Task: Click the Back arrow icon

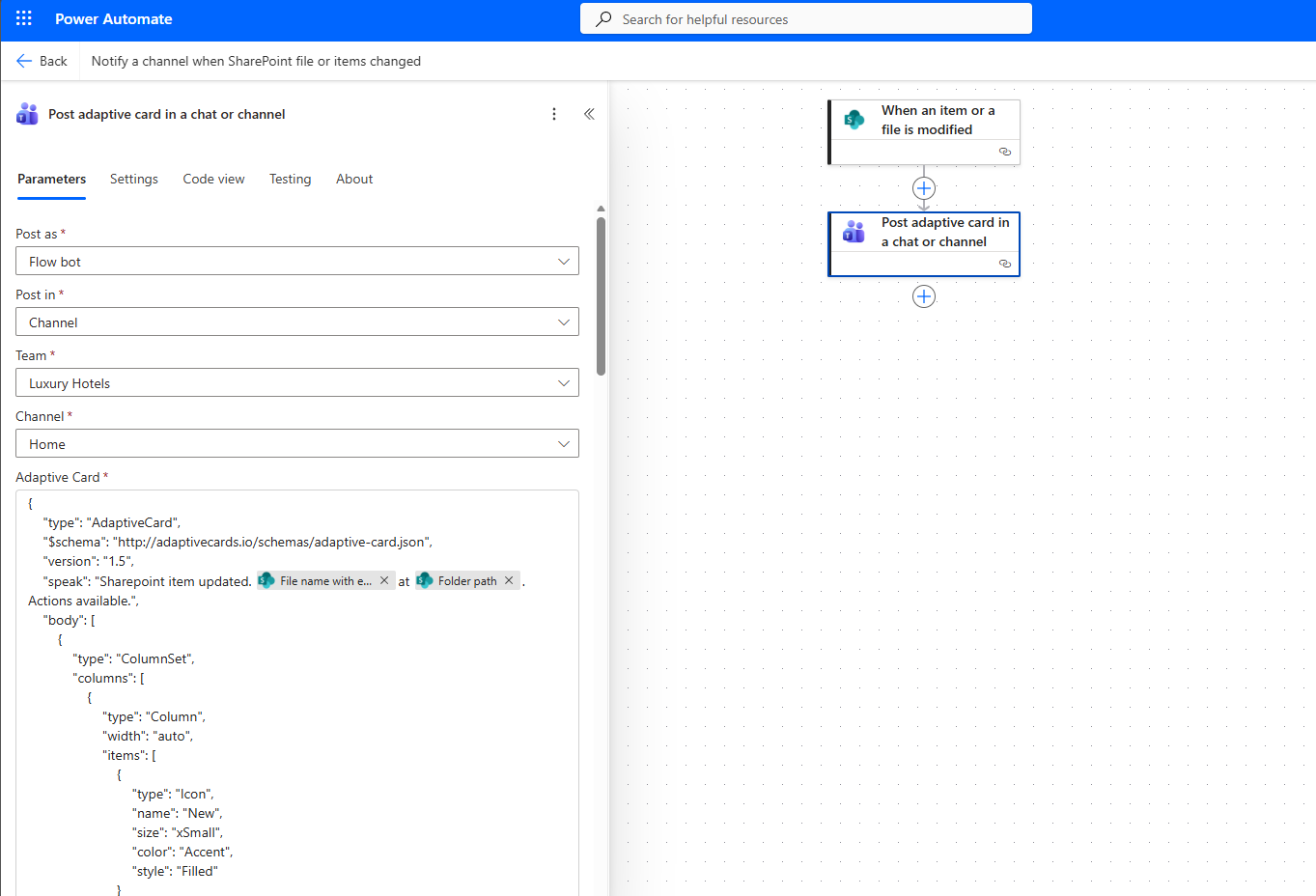Action: (x=24, y=61)
